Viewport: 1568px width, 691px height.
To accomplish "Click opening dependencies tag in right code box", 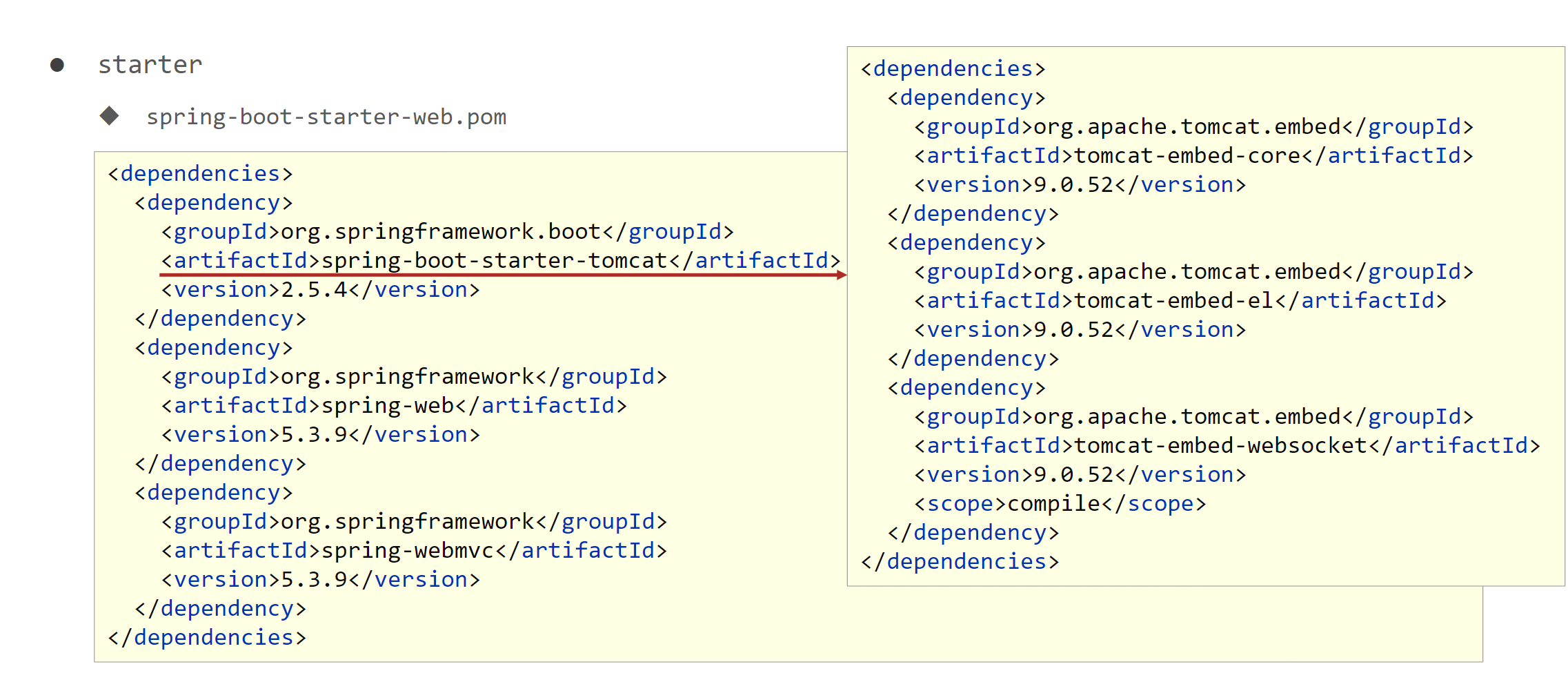I will pos(953,68).
